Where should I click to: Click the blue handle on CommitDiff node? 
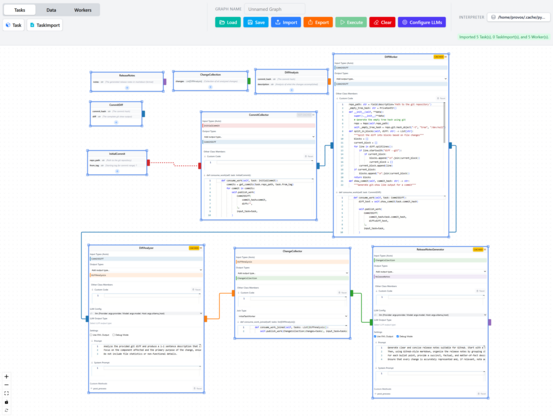144,114
